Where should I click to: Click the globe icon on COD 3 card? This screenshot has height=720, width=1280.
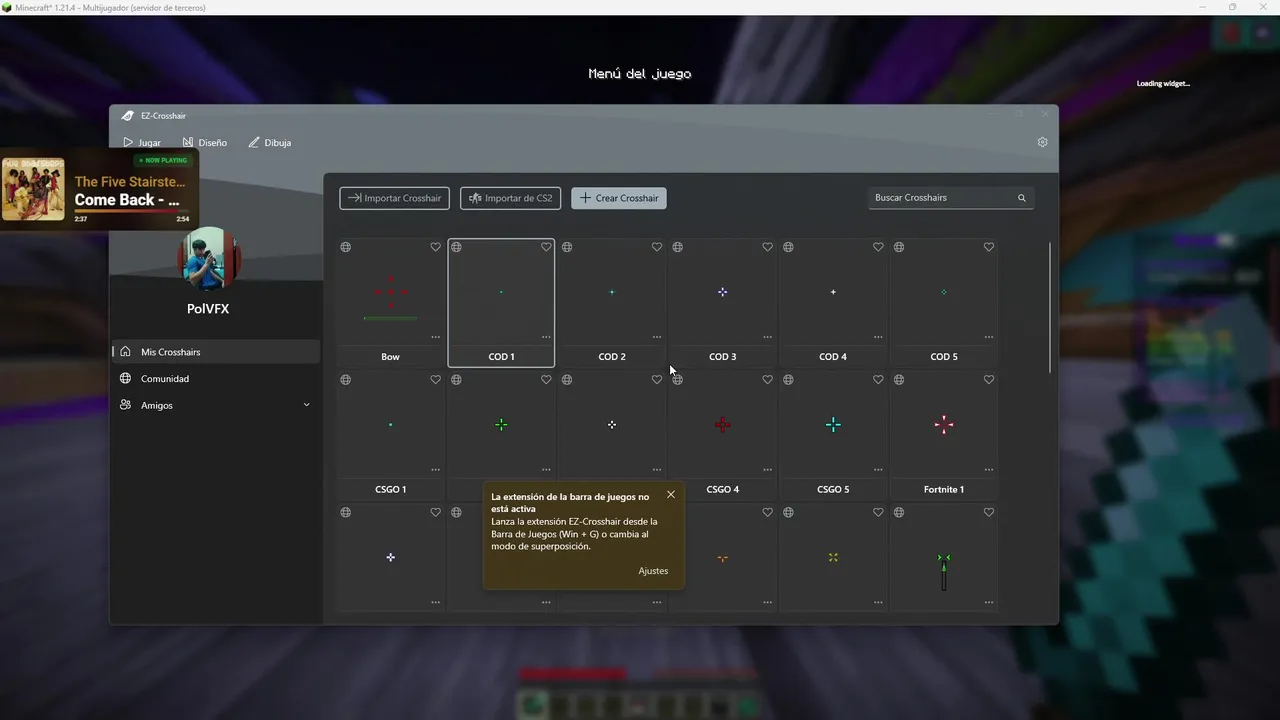pyautogui.click(x=677, y=247)
